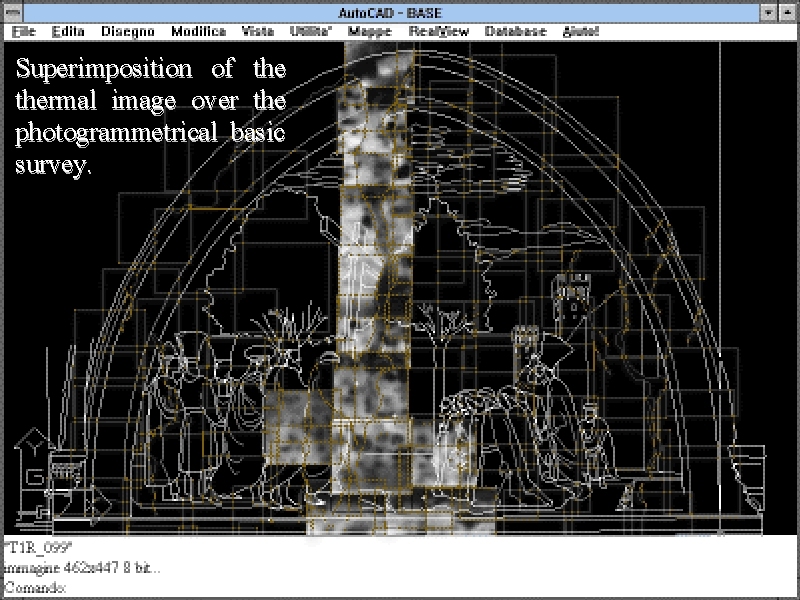The width and height of the screenshot is (800, 600).
Task: Click the Comando: command line prompt
Action: [35, 588]
